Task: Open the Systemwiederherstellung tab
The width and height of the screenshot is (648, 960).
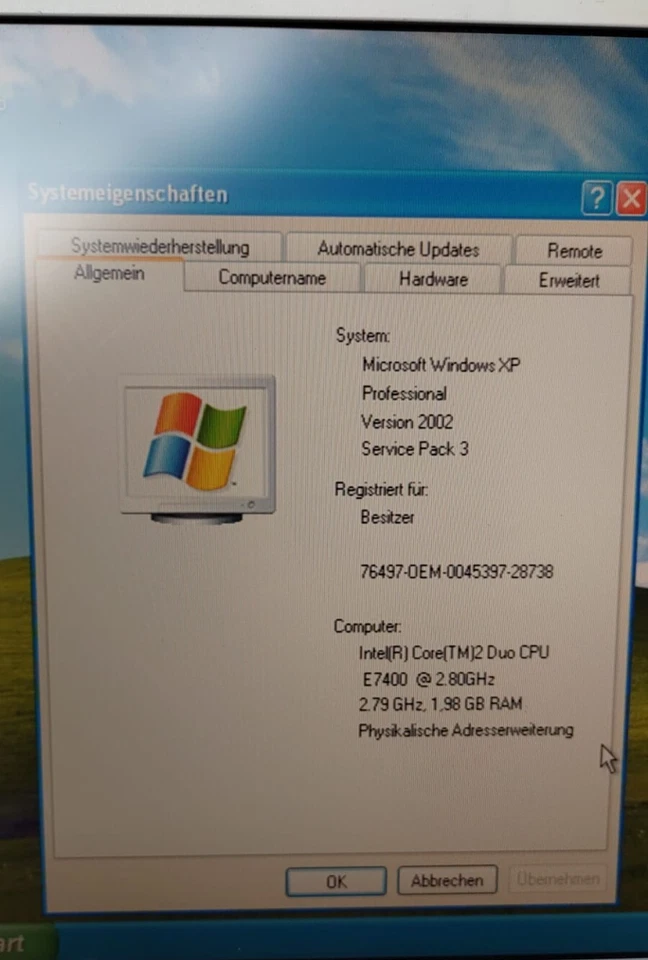Action: (x=160, y=247)
